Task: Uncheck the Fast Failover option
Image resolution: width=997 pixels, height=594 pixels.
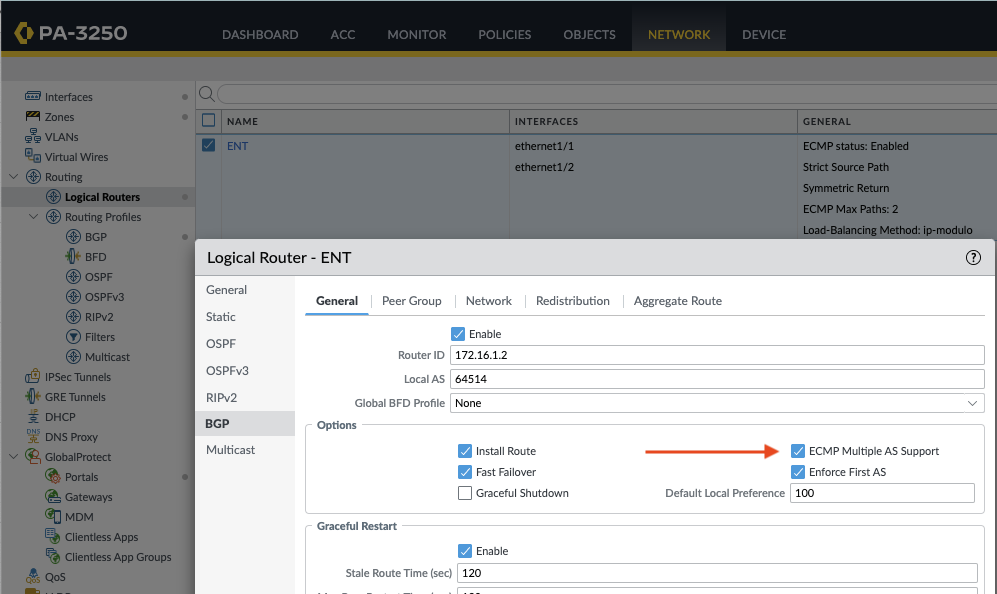Action: (x=465, y=472)
